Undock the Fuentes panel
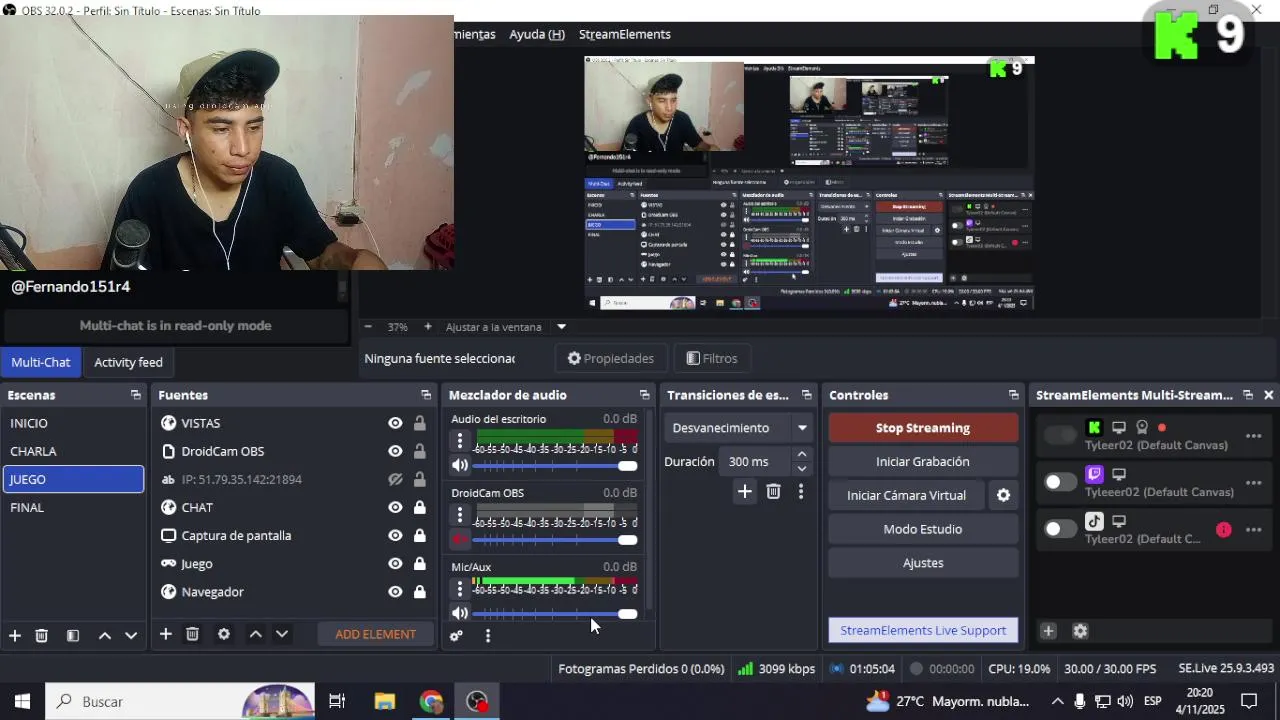The height and width of the screenshot is (720, 1280). click(x=426, y=395)
